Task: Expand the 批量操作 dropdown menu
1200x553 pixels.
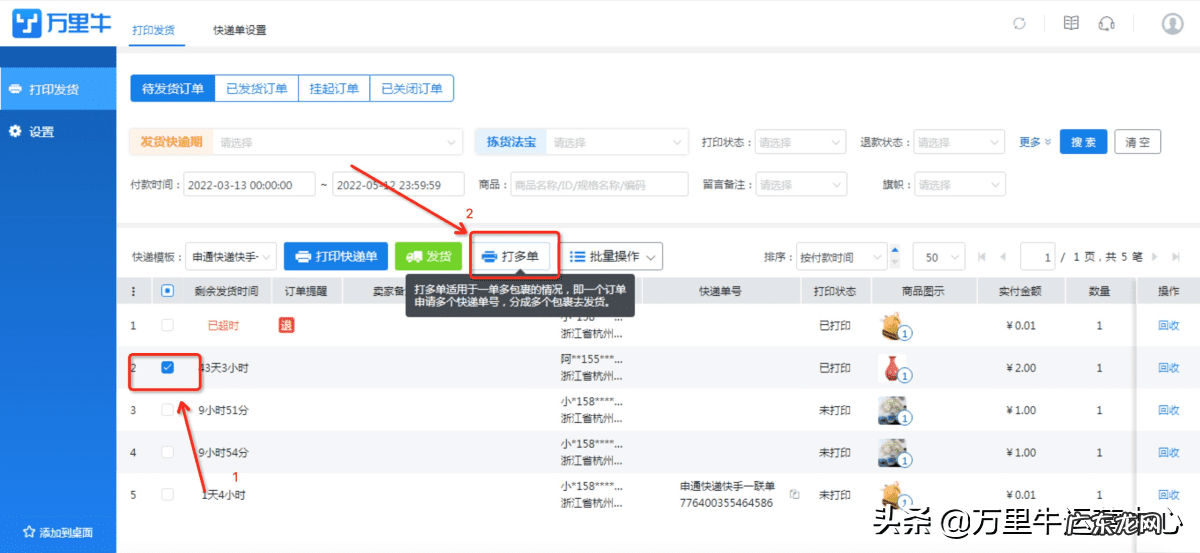Action: coord(610,257)
